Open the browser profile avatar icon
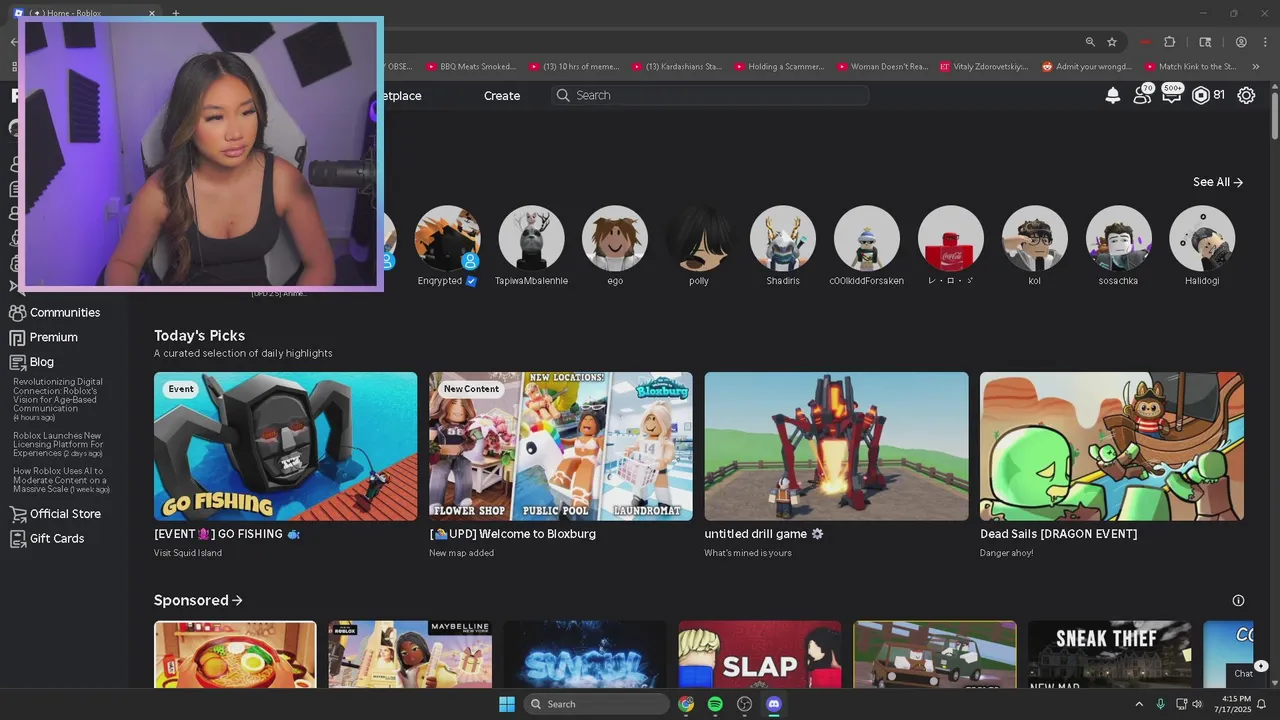1280x720 pixels. [1241, 42]
